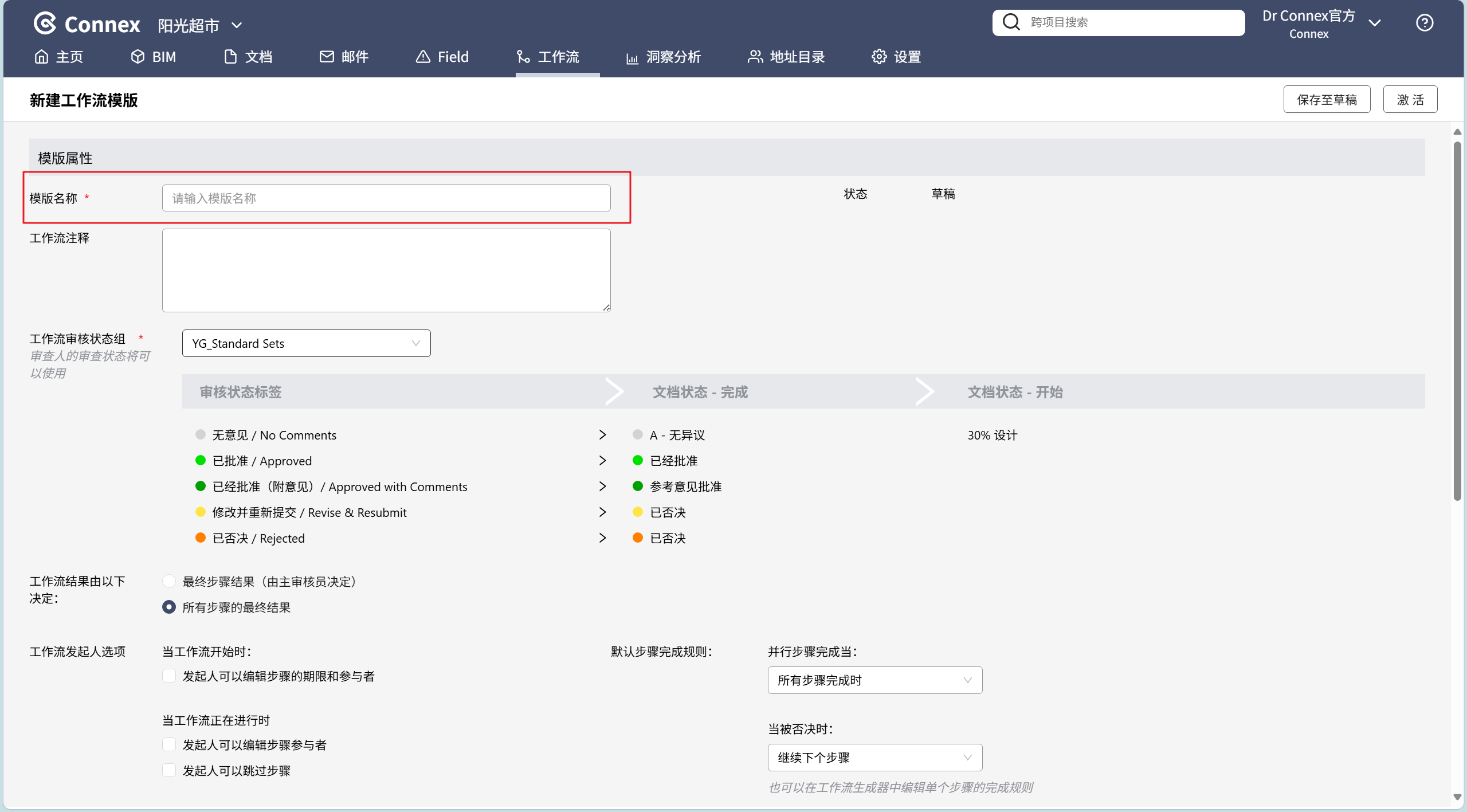Screen dimensions: 1467x812
Task: Click the Connex logo icon
Action: pos(45,23)
